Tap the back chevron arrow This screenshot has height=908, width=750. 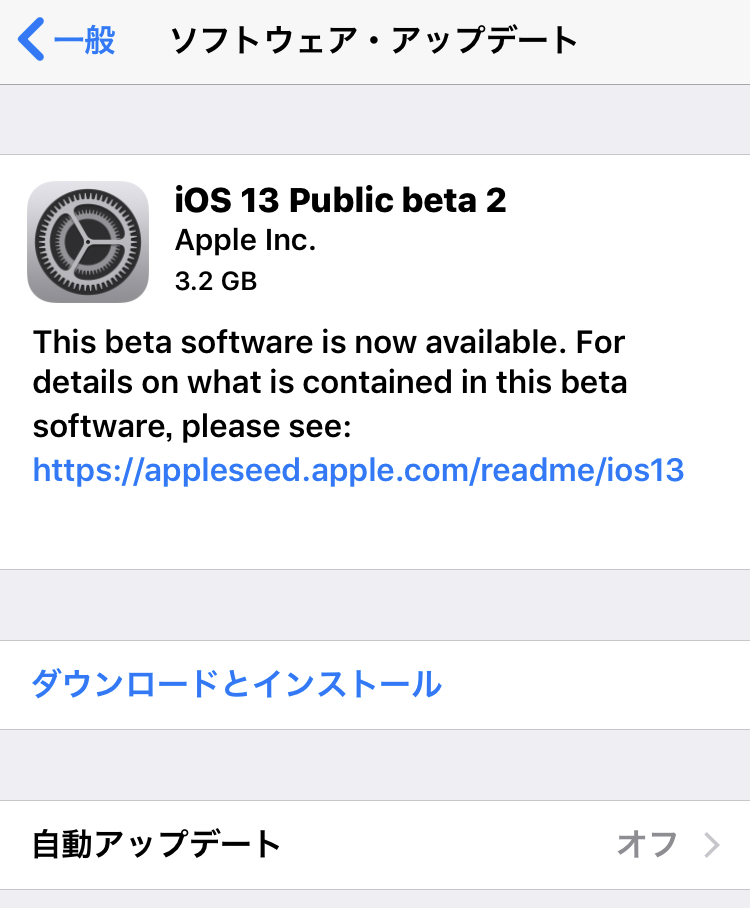32,41
